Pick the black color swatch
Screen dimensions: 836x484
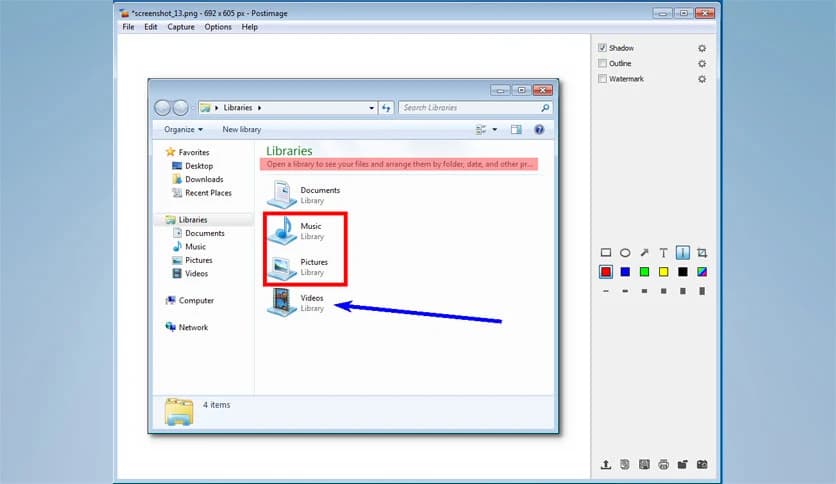pos(682,272)
